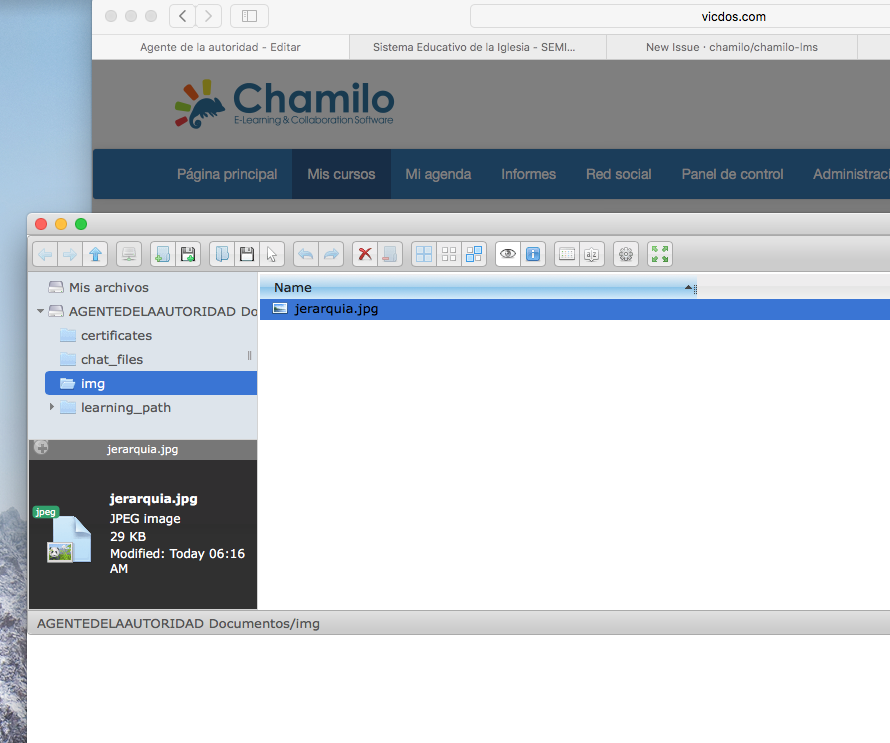The height and width of the screenshot is (743, 890).
Task: Undo the last file action
Action: coord(305,253)
